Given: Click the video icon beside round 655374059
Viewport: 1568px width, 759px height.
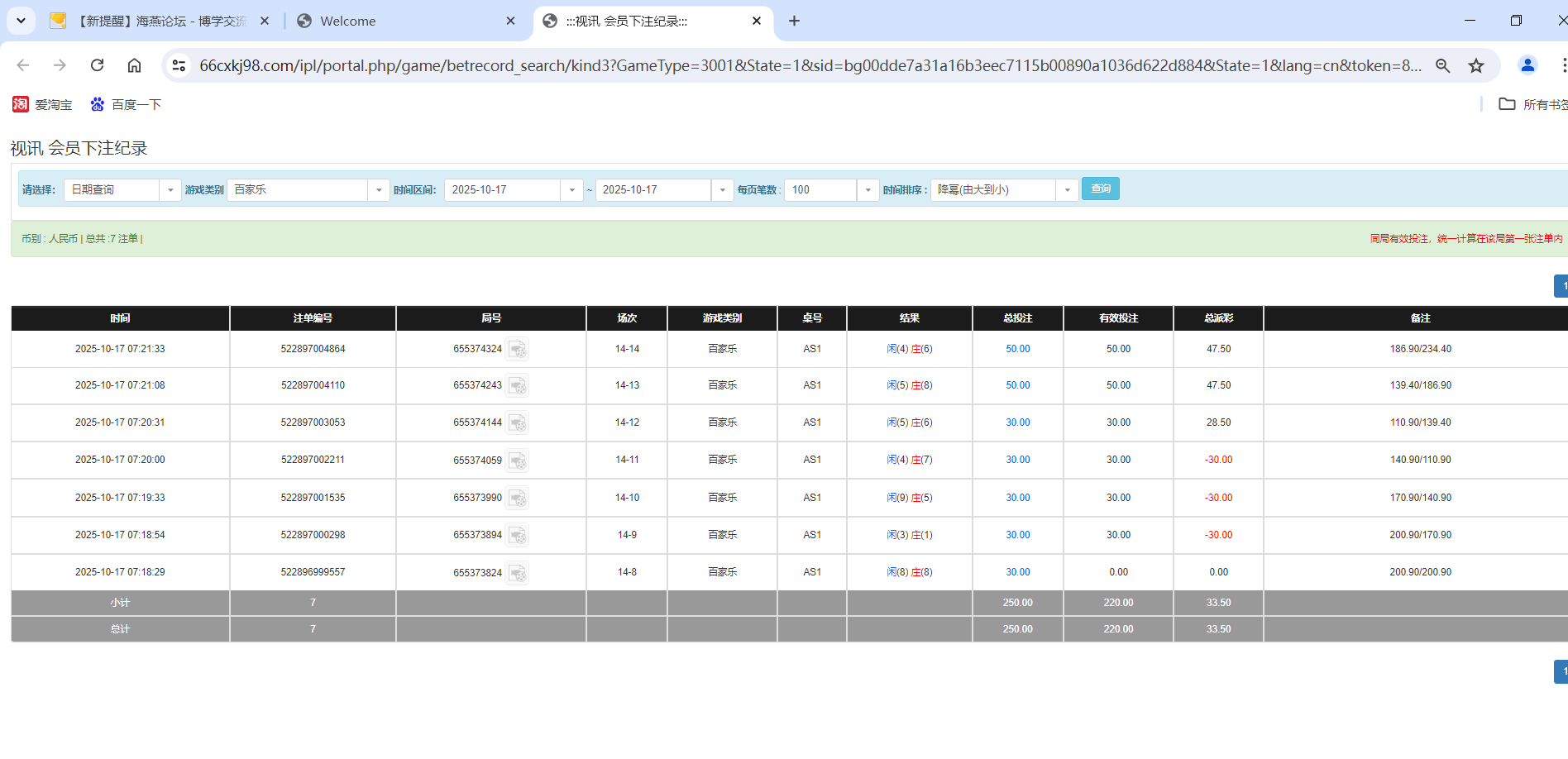Looking at the screenshot, I should 518,461.
